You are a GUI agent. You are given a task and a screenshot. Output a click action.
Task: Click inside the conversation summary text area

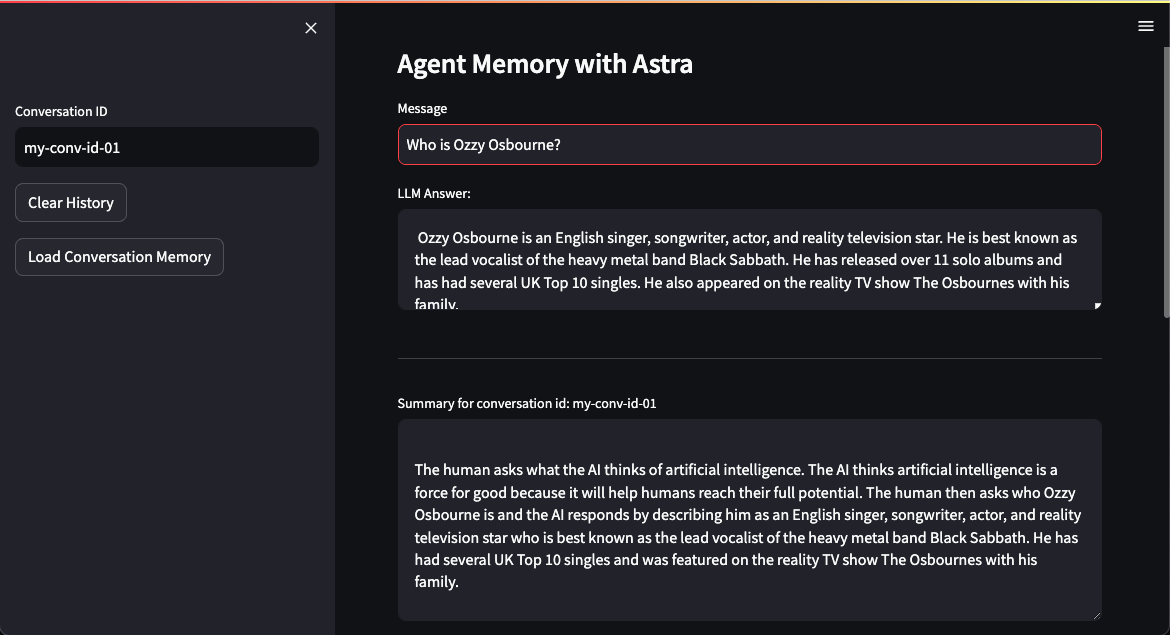[x=749, y=519]
